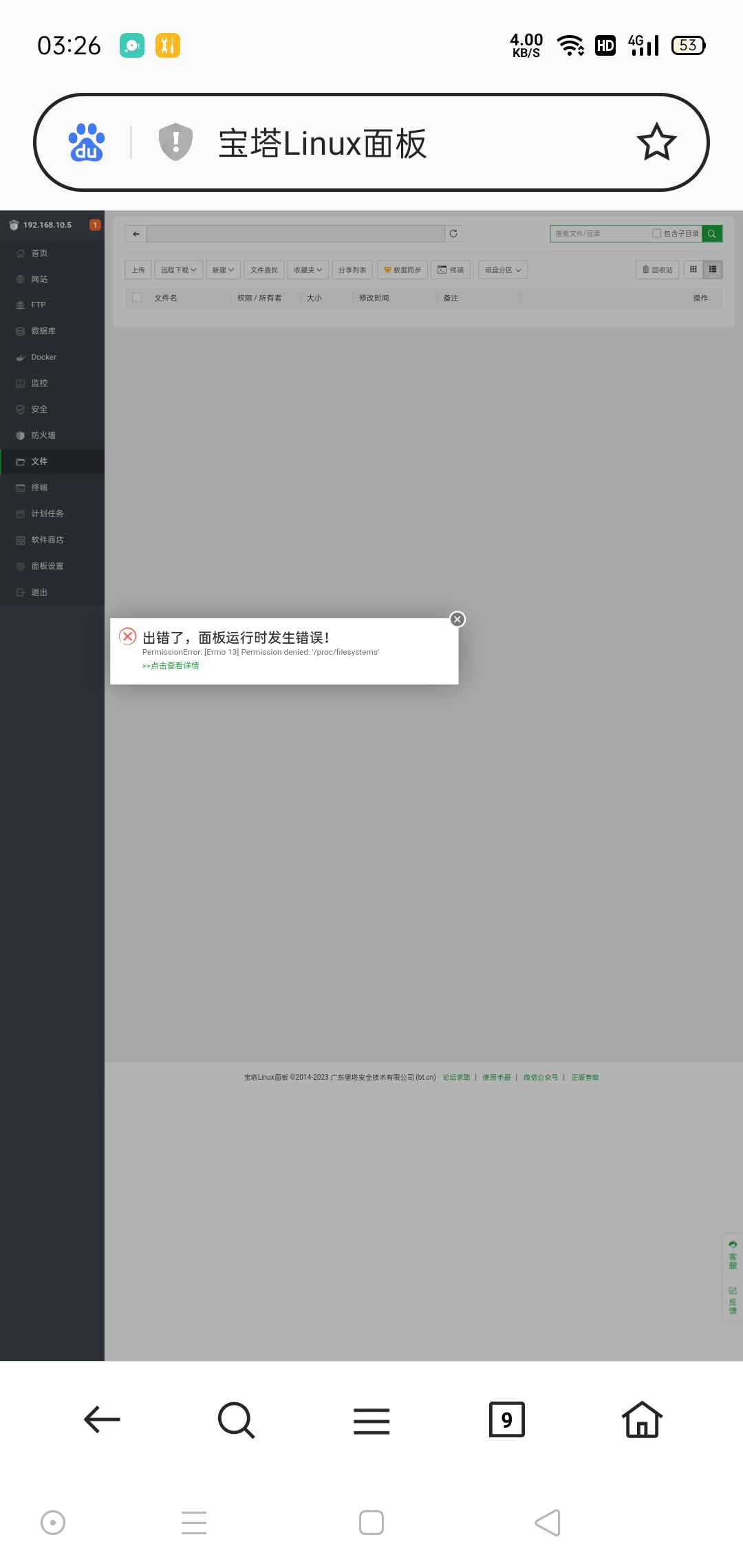
Task: Tap the browser home icon
Action: 642,1419
